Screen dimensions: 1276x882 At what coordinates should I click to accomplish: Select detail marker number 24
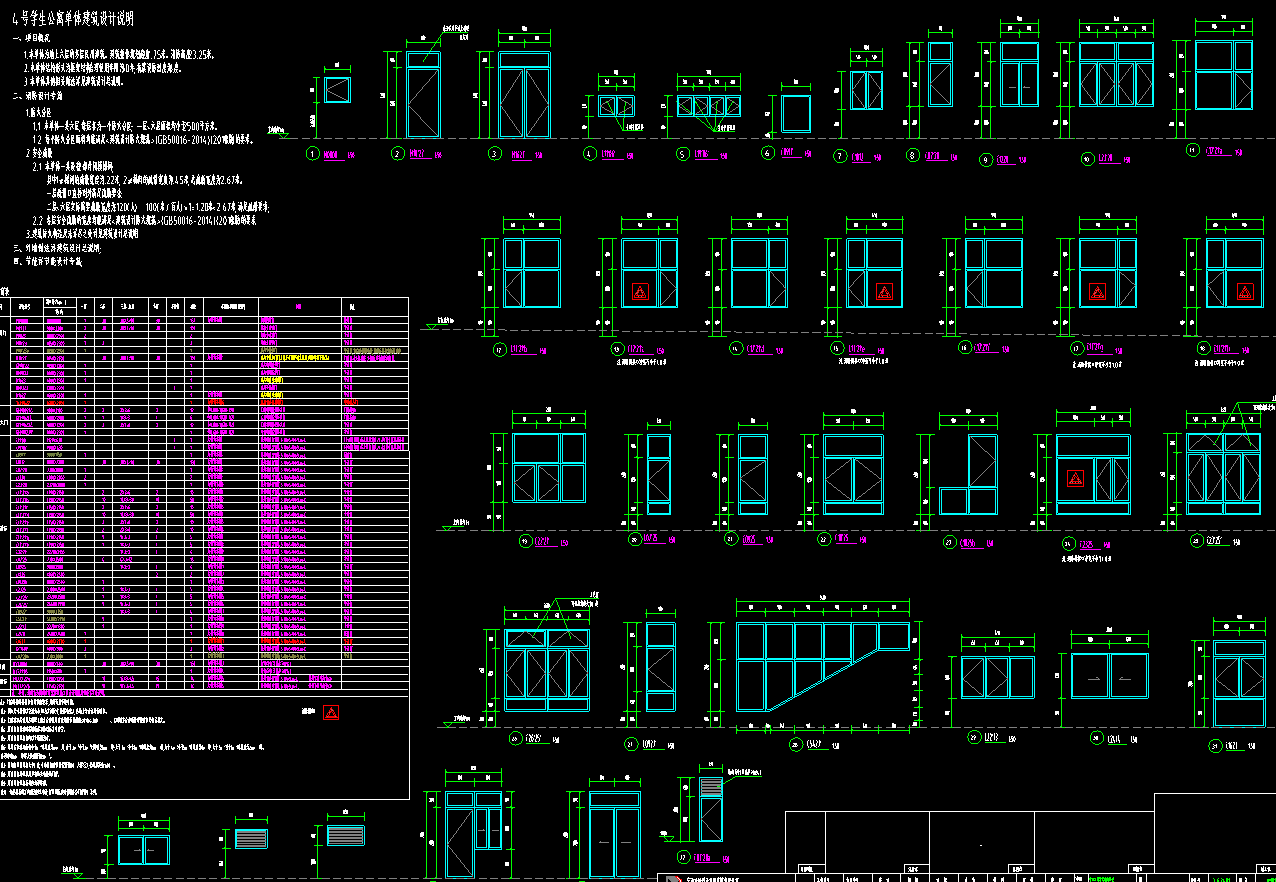pyautogui.click(x=1069, y=543)
